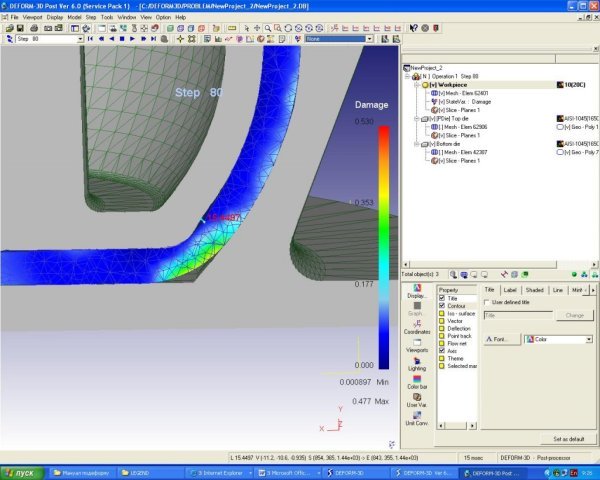The height and width of the screenshot is (480, 600).
Task: Open the File menu
Action: tap(15, 17)
